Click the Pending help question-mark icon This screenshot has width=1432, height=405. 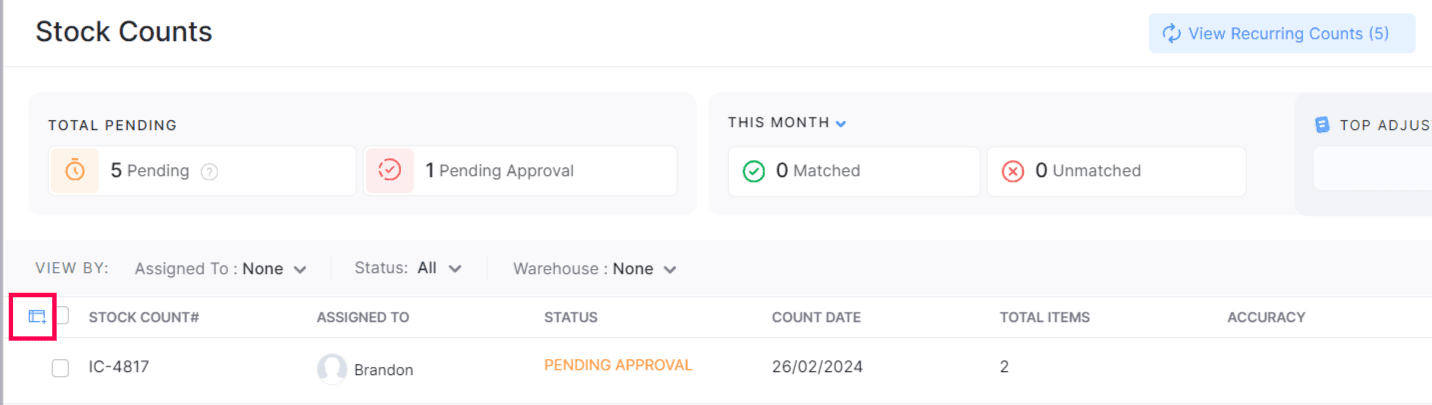209,171
